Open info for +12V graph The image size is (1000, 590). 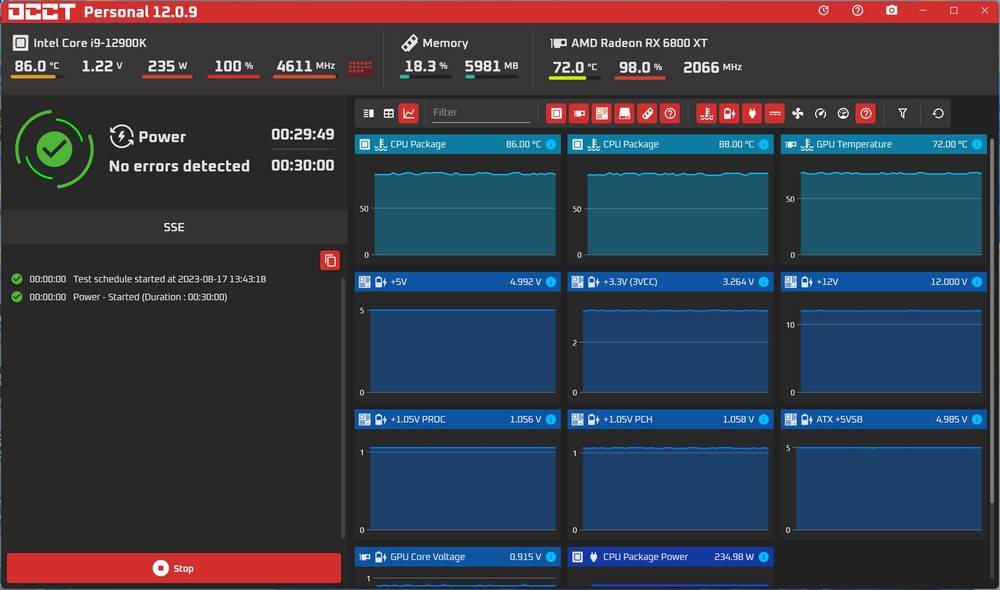(x=976, y=282)
